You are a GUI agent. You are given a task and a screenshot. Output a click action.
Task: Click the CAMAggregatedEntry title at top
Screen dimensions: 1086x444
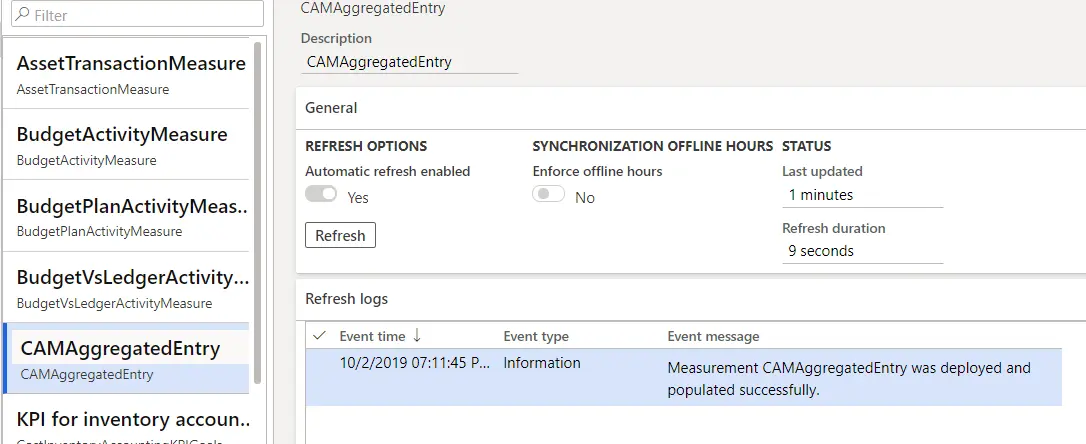[373, 8]
